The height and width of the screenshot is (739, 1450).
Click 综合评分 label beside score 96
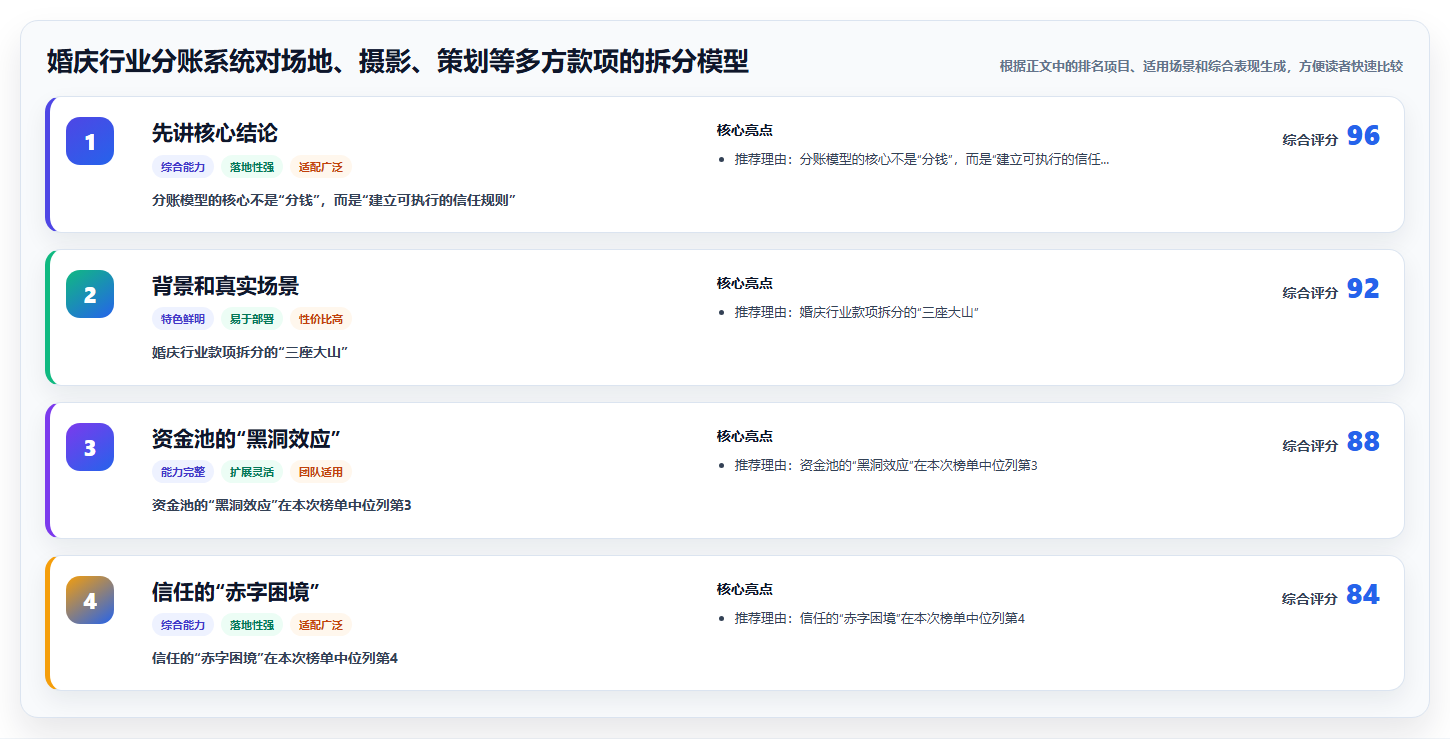[1310, 140]
